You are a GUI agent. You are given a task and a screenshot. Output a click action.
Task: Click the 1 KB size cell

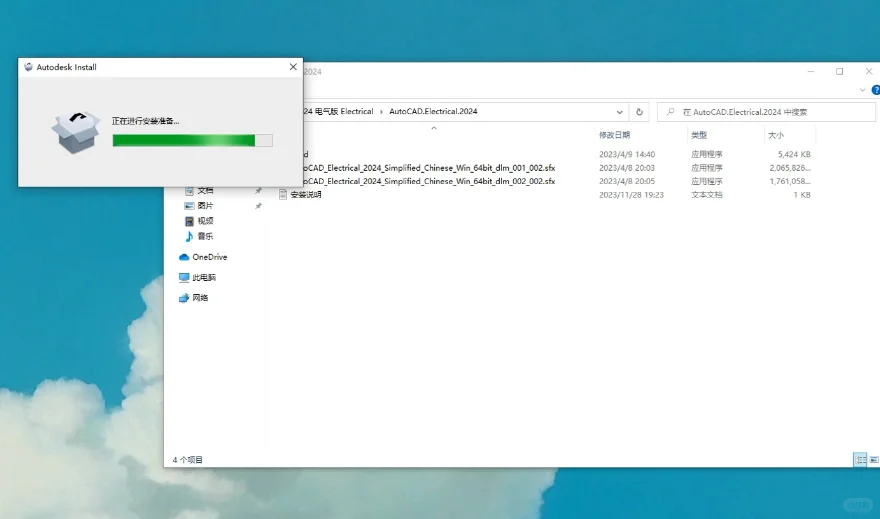point(802,195)
